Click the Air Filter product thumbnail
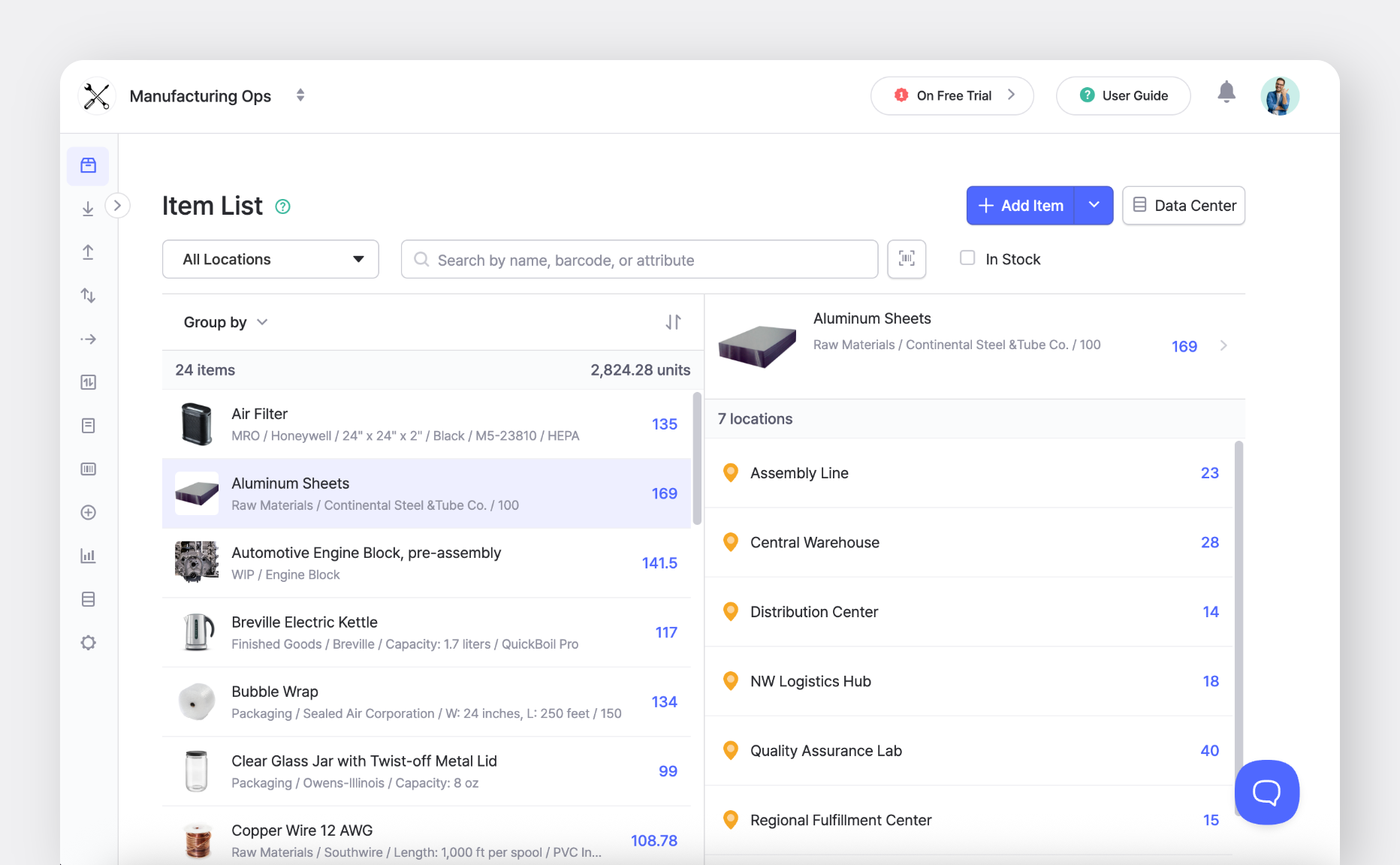This screenshot has width=1400, height=865. [197, 424]
